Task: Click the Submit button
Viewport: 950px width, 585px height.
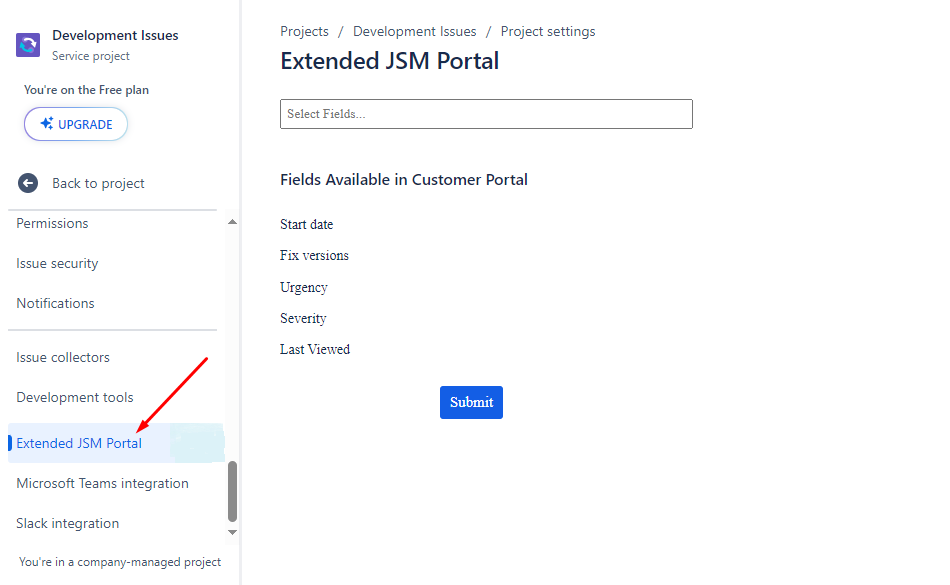Action: point(471,402)
